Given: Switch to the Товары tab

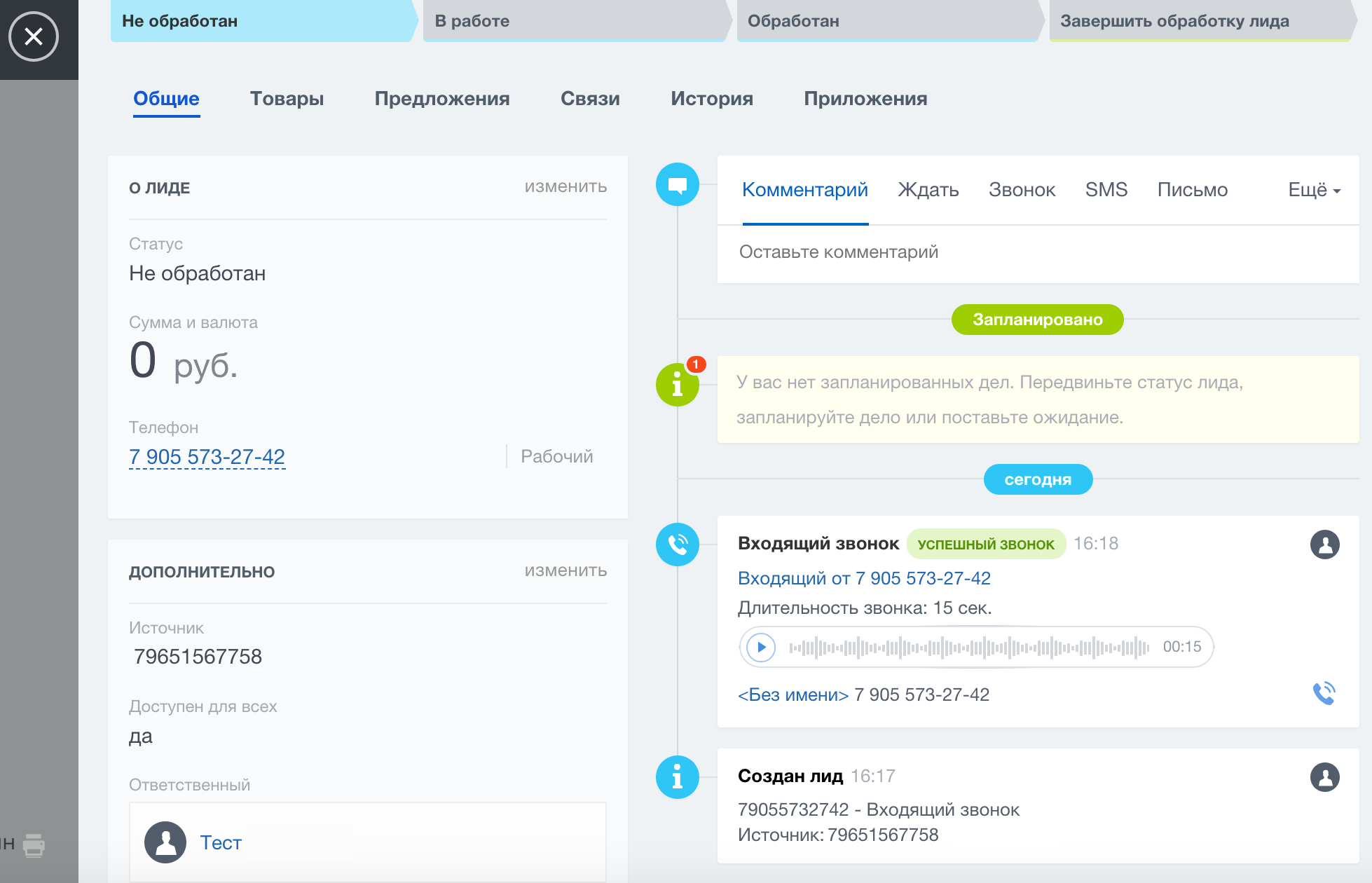Looking at the screenshot, I should pos(287,99).
